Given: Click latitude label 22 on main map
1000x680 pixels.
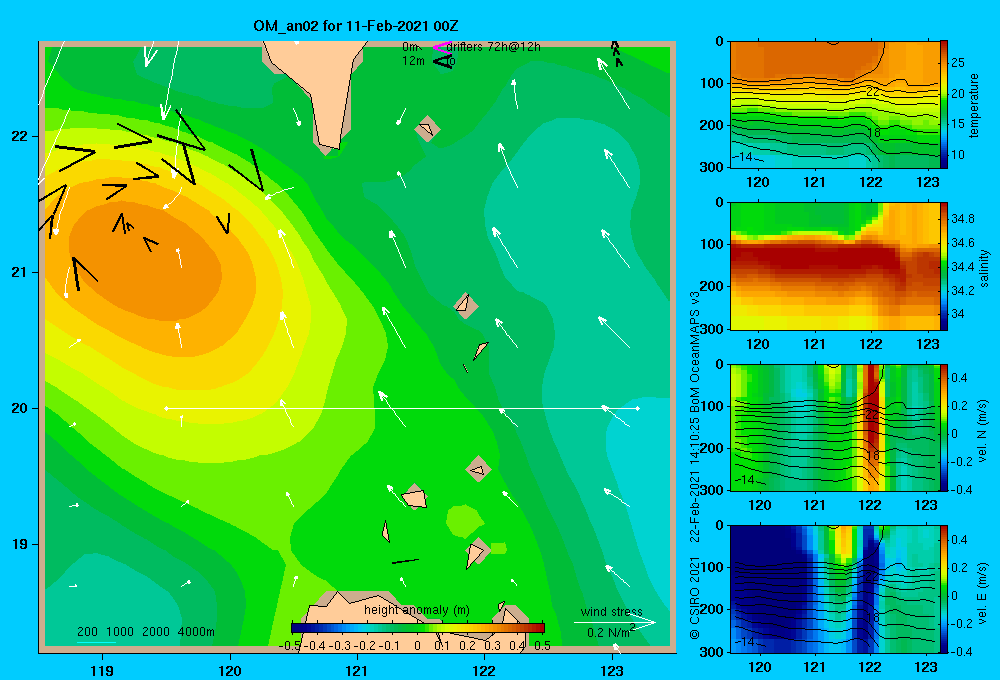Looking at the screenshot, I should [x=19, y=137].
